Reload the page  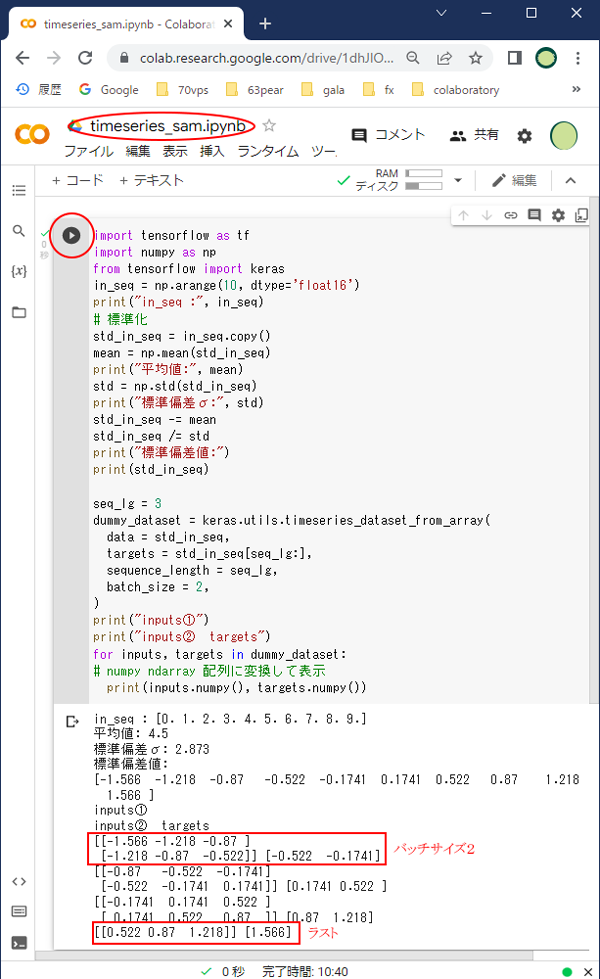[x=86, y=58]
